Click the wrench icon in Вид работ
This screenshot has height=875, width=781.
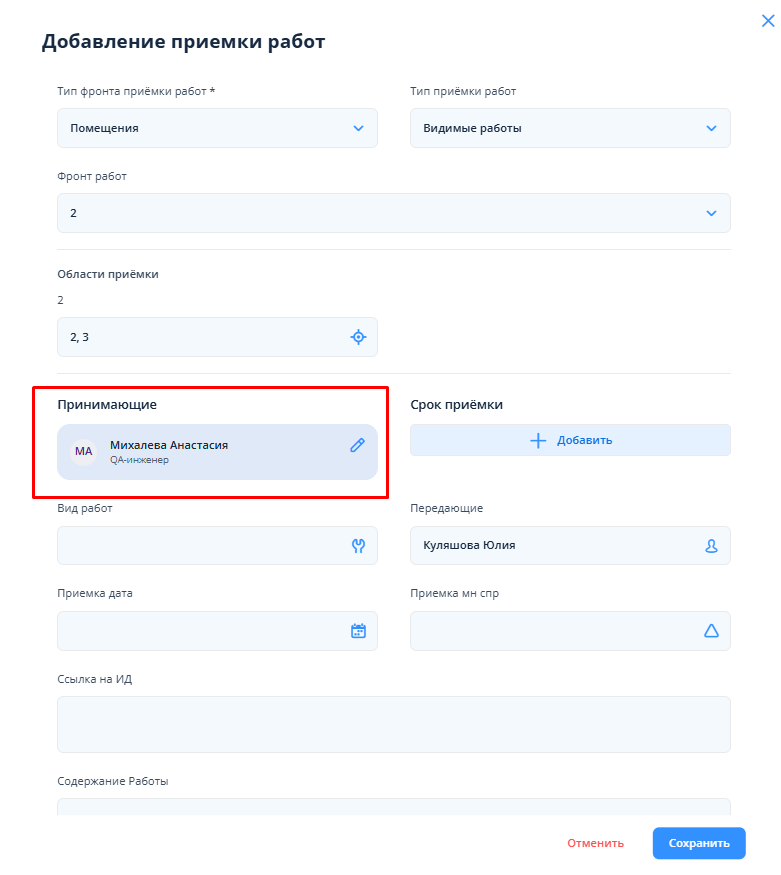[x=358, y=546]
